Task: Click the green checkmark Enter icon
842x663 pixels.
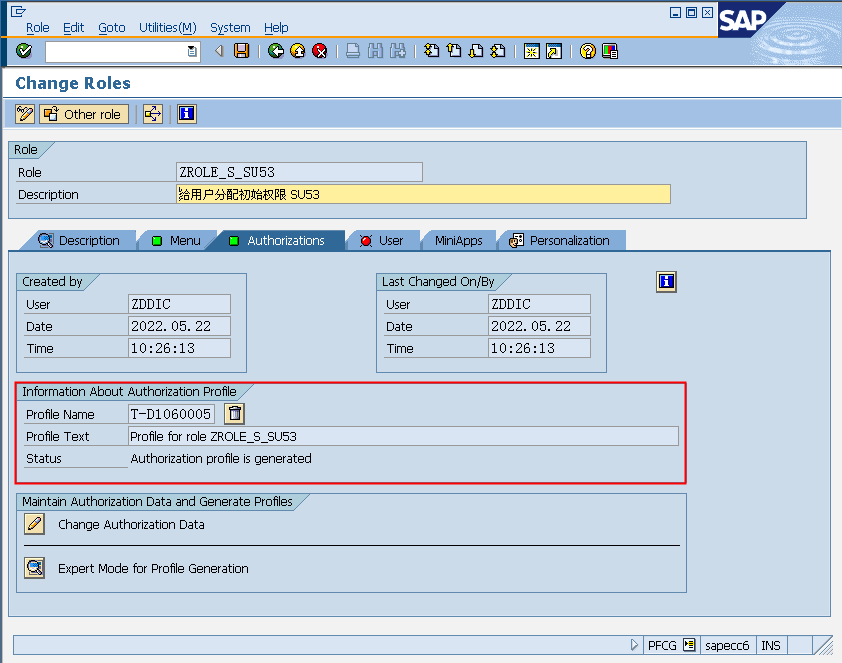Action: 24,51
